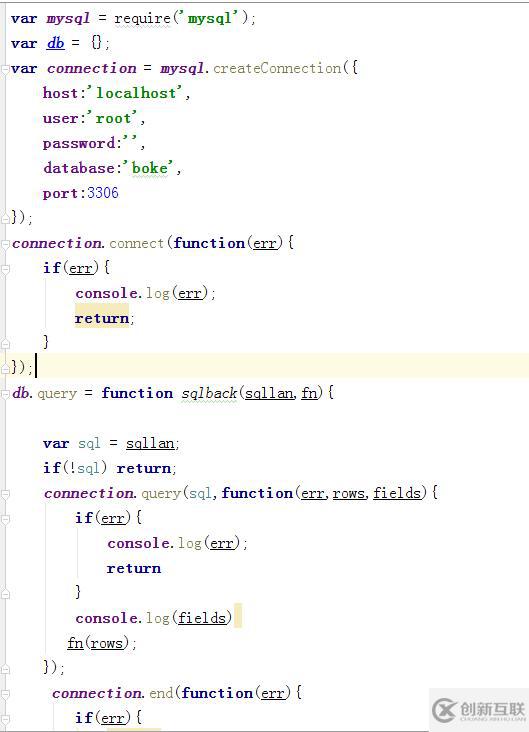Click the underlined db variable declaration
Screen dimensions: 529x732
(x=56, y=43)
